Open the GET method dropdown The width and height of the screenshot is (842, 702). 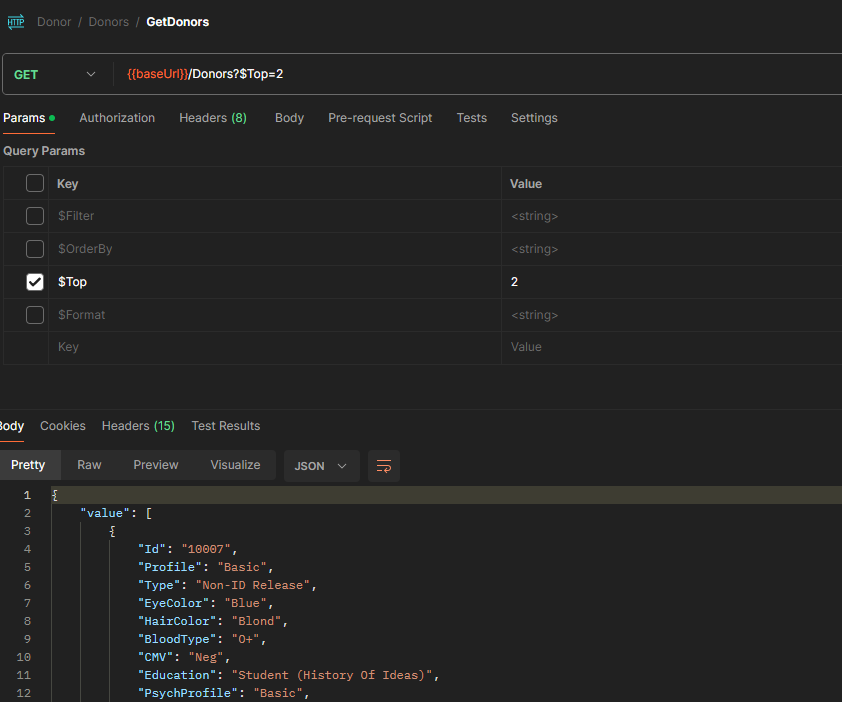point(56,75)
